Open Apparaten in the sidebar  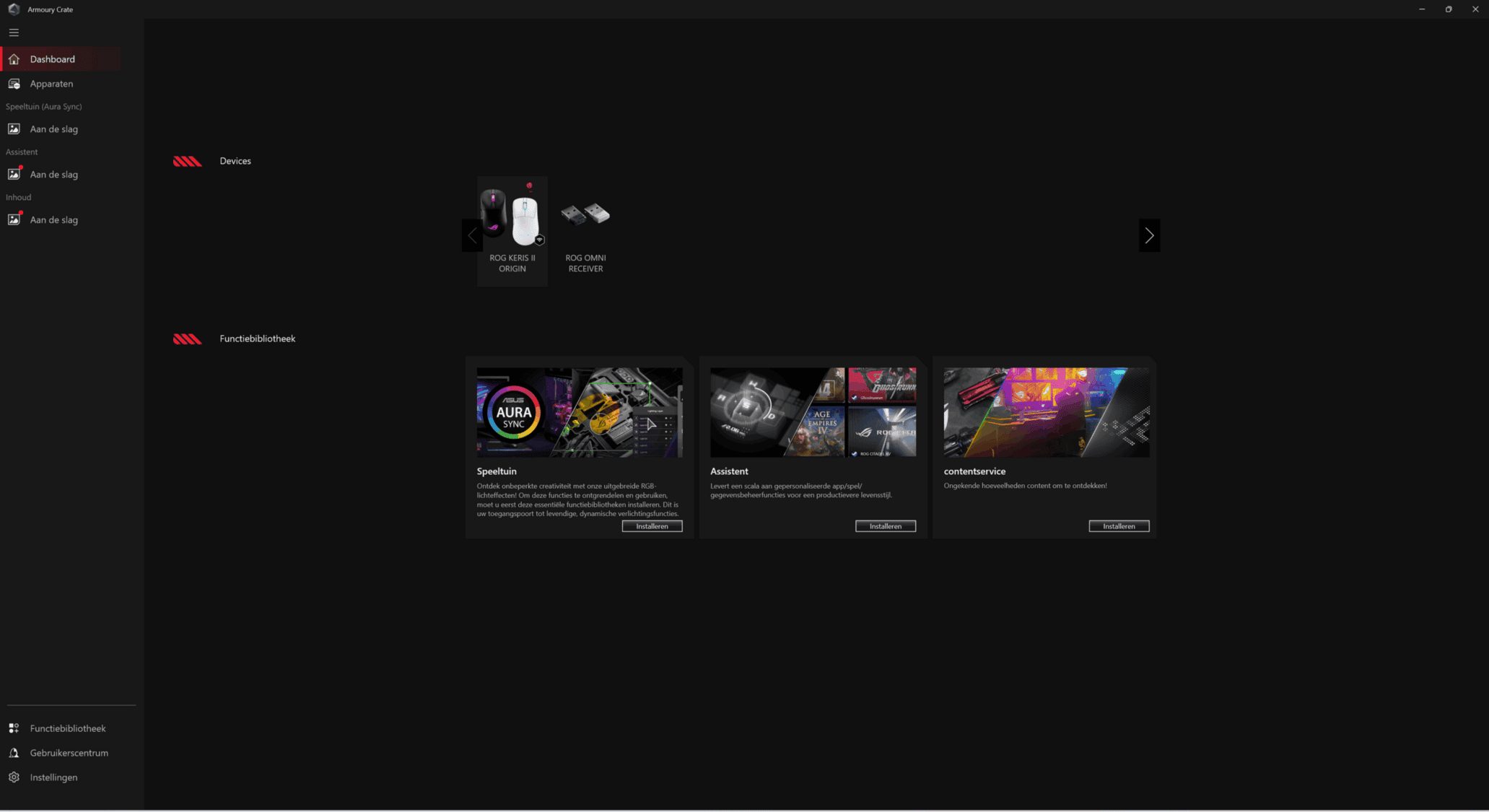[61, 84]
